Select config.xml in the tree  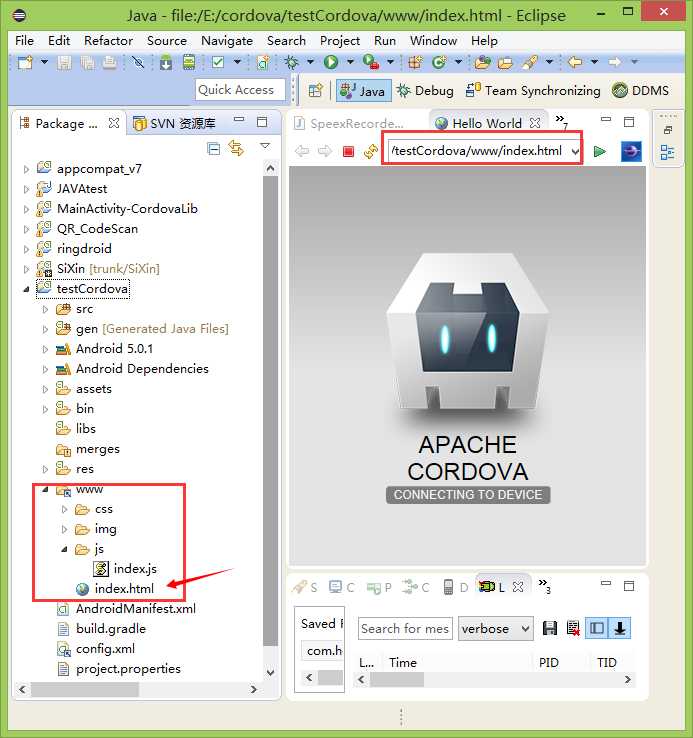(x=96, y=649)
